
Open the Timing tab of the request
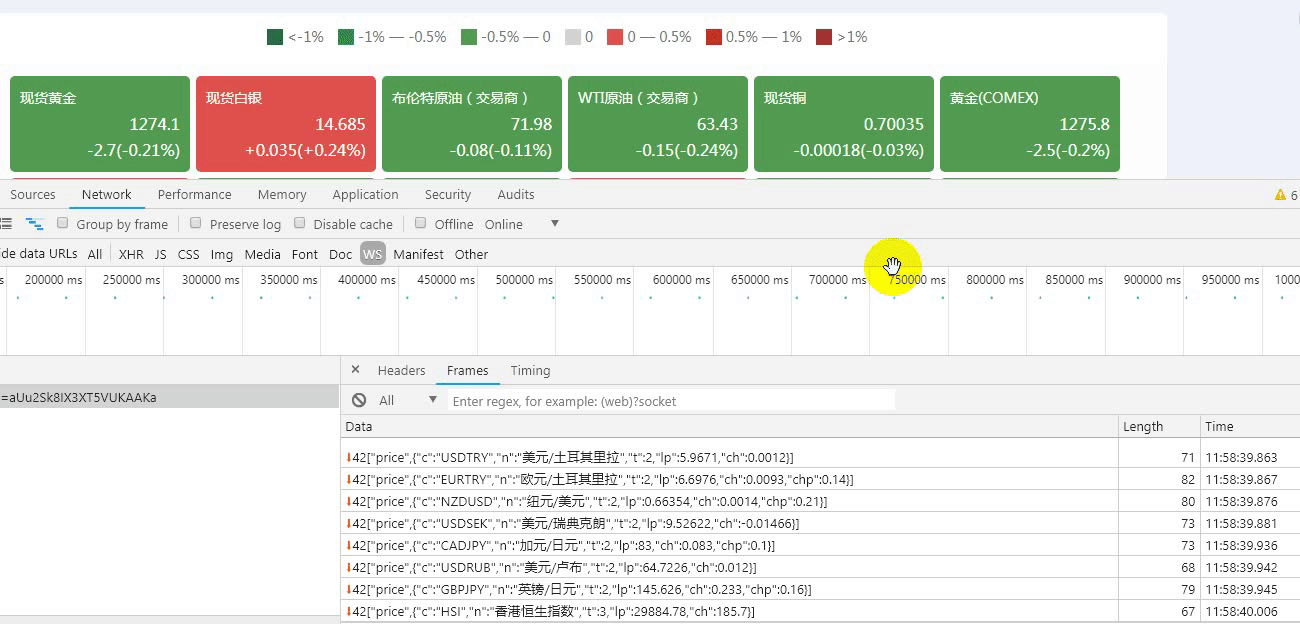(530, 371)
